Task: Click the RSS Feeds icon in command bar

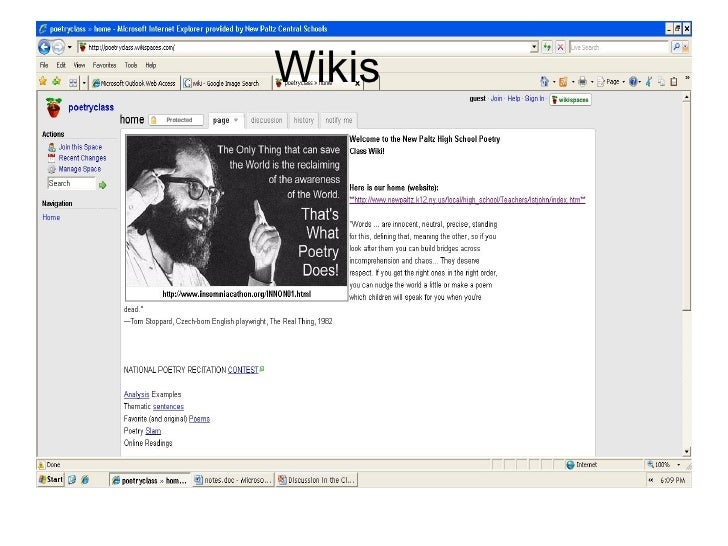Action: click(x=563, y=82)
